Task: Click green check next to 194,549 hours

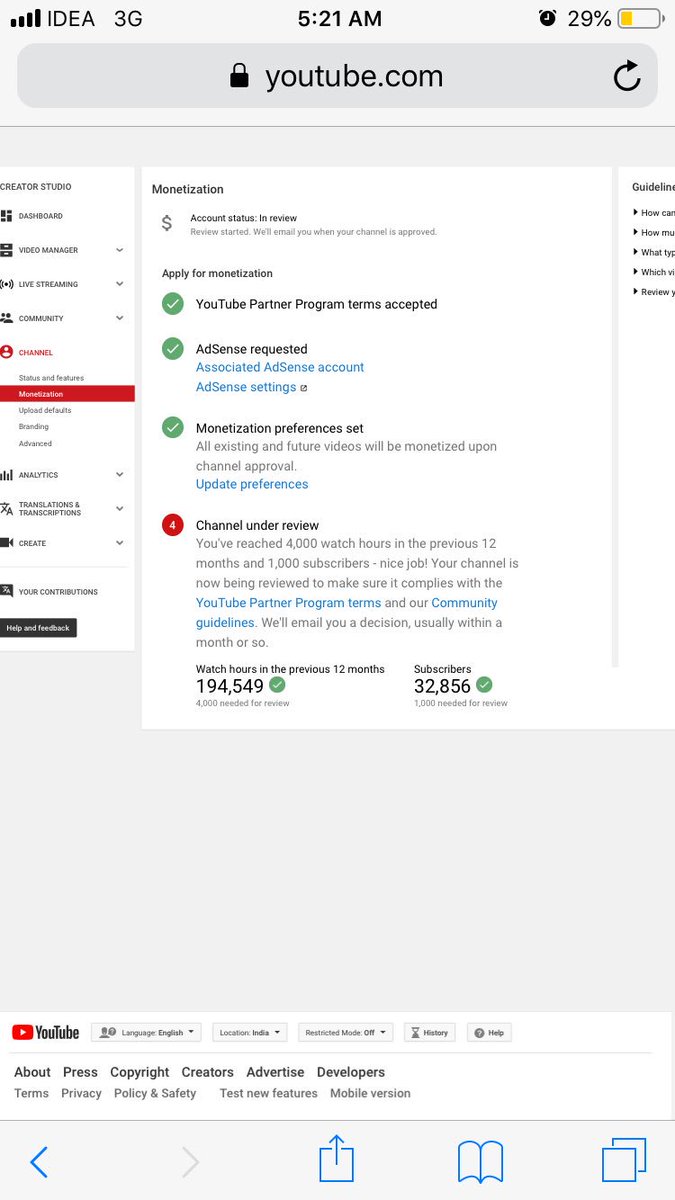Action: click(x=278, y=685)
